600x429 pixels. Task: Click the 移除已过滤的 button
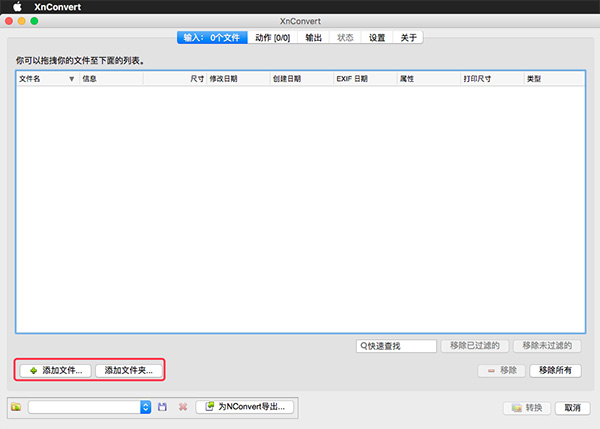point(474,346)
